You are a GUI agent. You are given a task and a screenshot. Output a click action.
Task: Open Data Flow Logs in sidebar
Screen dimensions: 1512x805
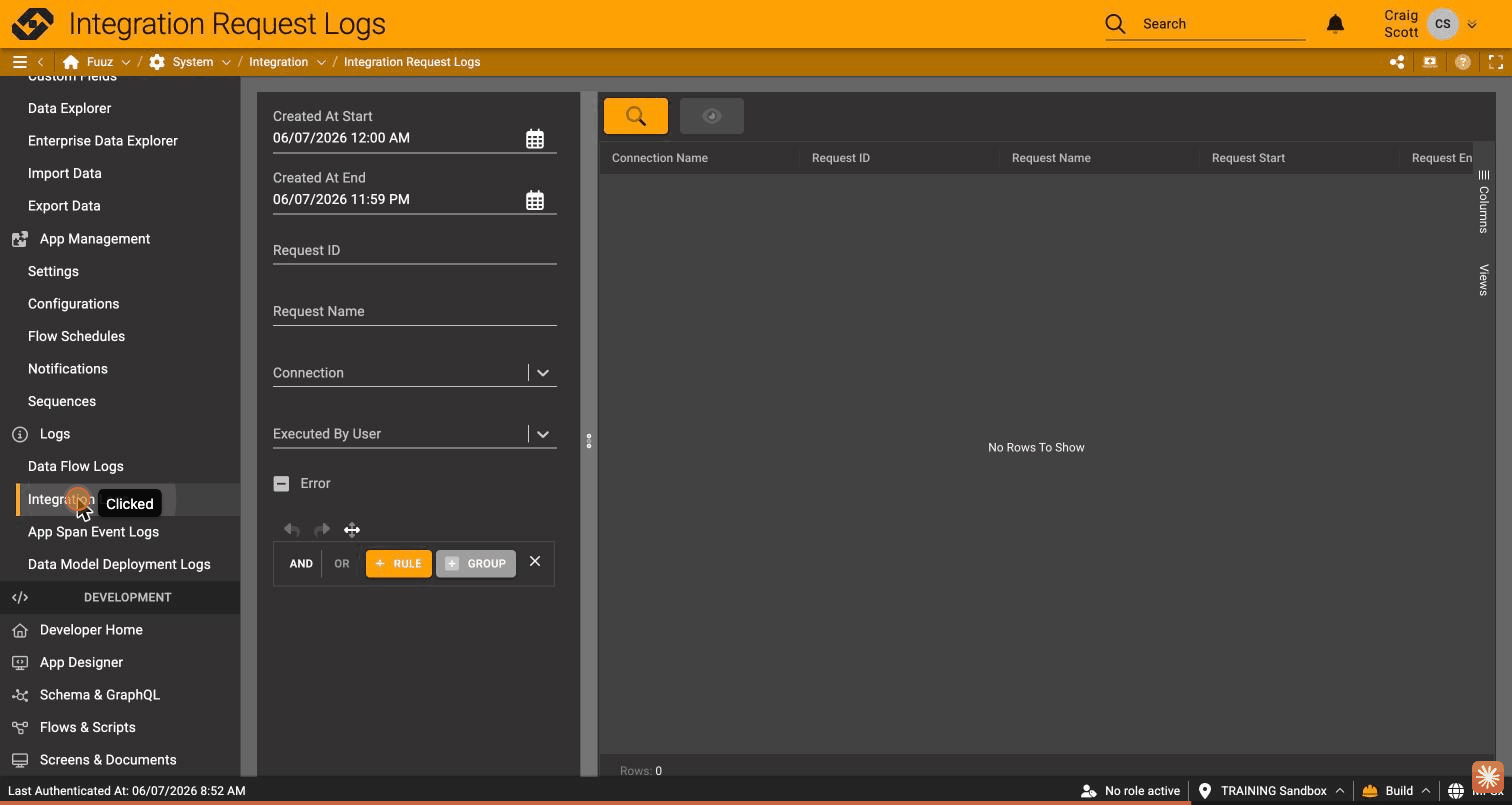tap(76, 466)
